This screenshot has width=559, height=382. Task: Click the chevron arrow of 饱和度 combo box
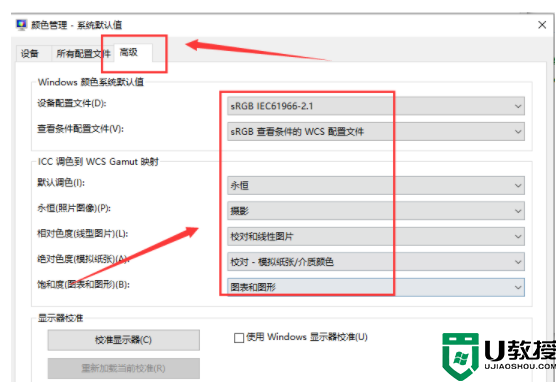tap(518, 287)
